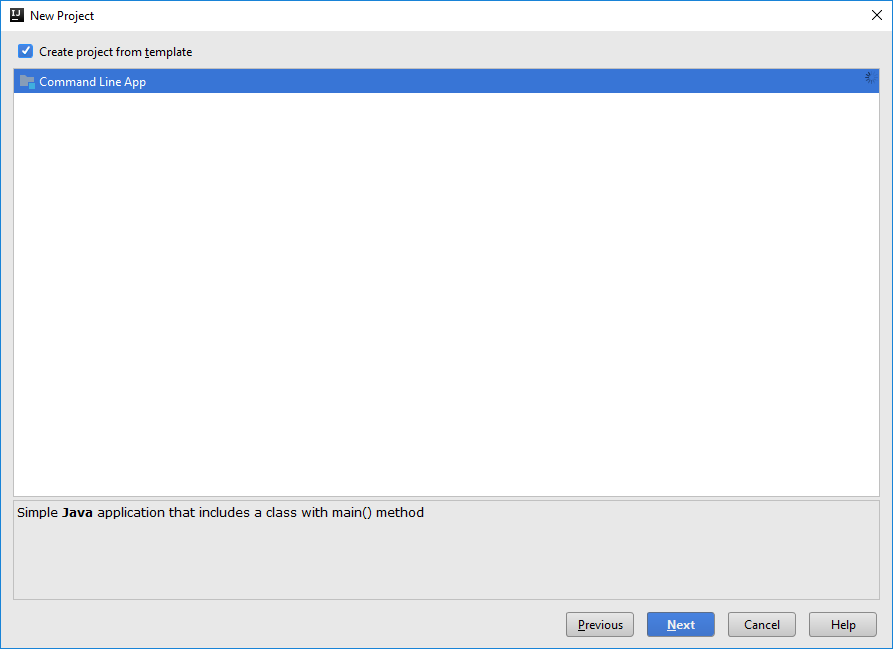
Task: Click the bold 'Java' word in description
Action: coord(77,513)
